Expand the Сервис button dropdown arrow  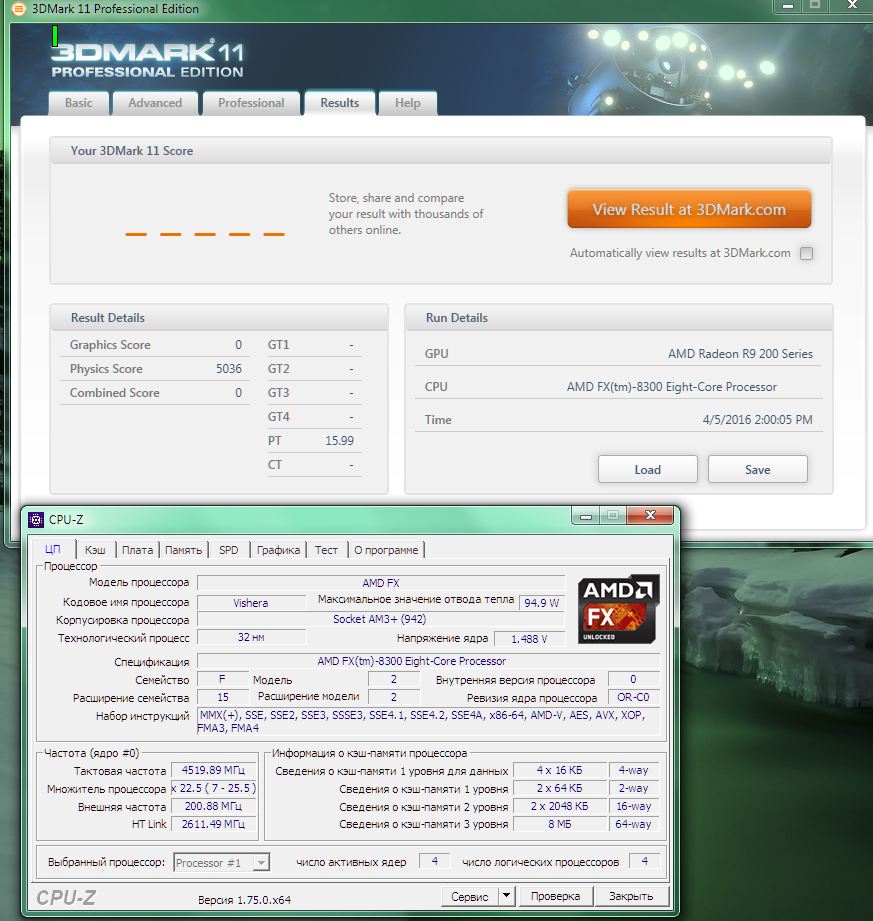coord(506,896)
